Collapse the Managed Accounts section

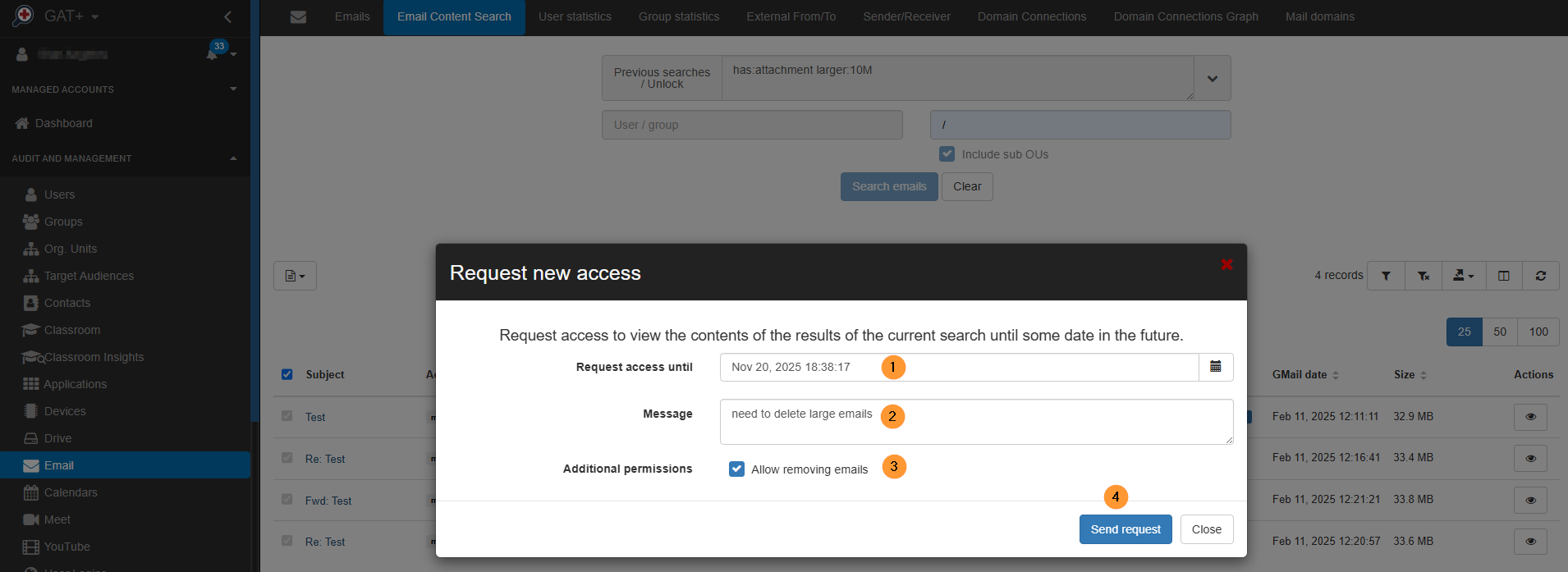(233, 89)
